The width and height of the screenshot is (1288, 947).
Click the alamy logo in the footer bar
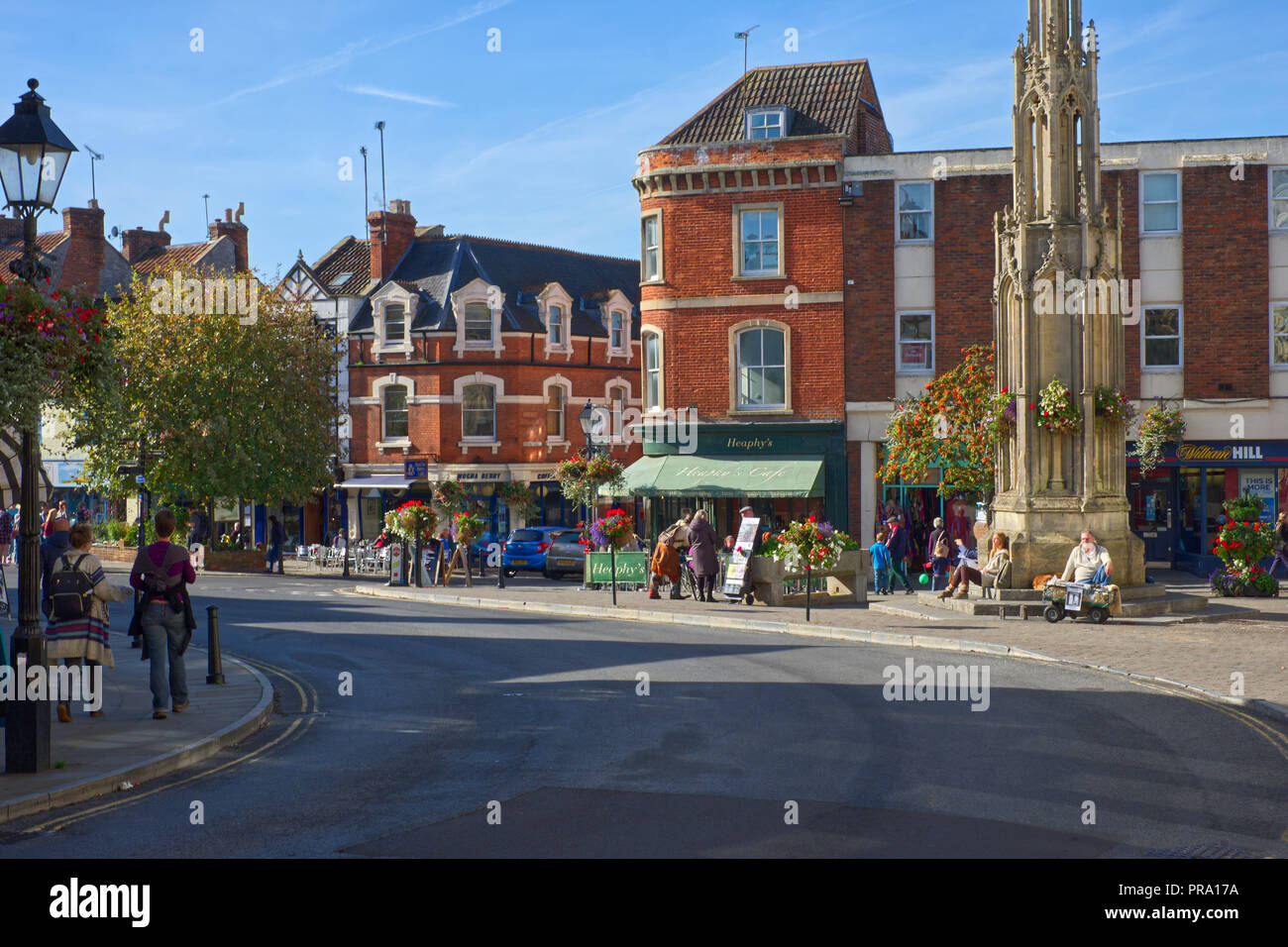100,902
